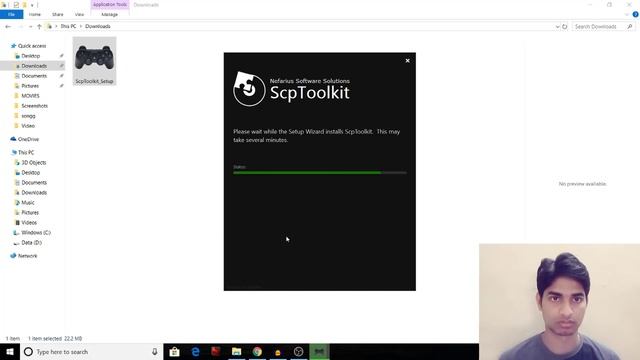Open Videos under This PC
This screenshot has width=640, height=360.
tap(29, 222)
